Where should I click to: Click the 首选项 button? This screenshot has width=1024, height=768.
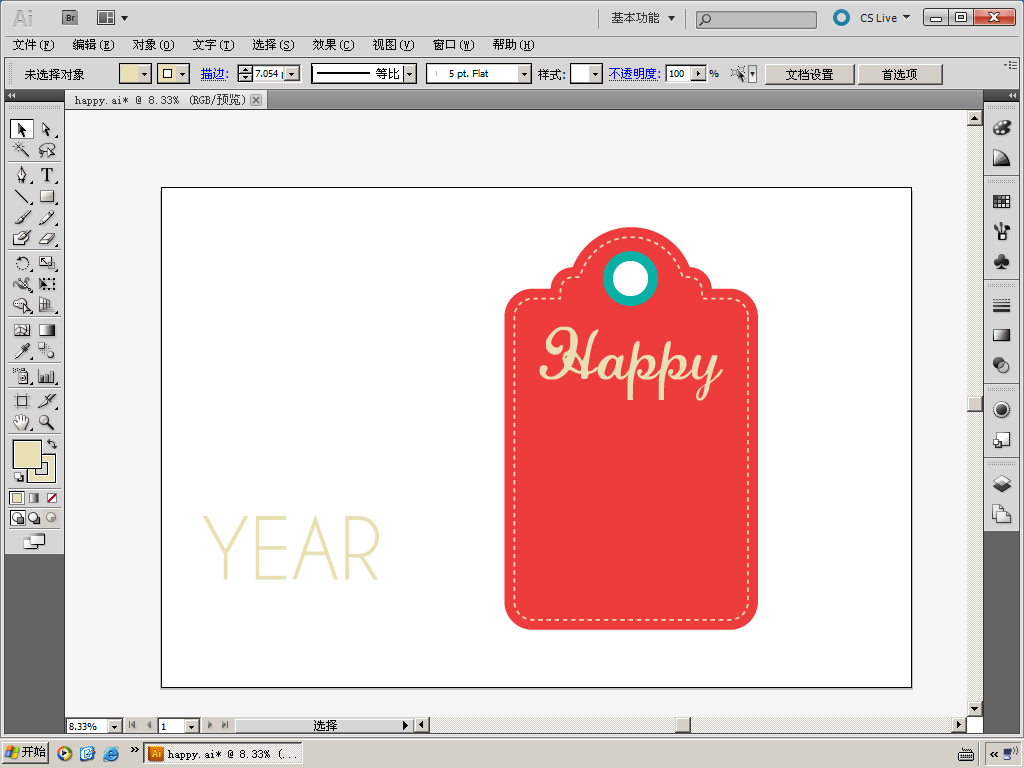[x=899, y=74]
